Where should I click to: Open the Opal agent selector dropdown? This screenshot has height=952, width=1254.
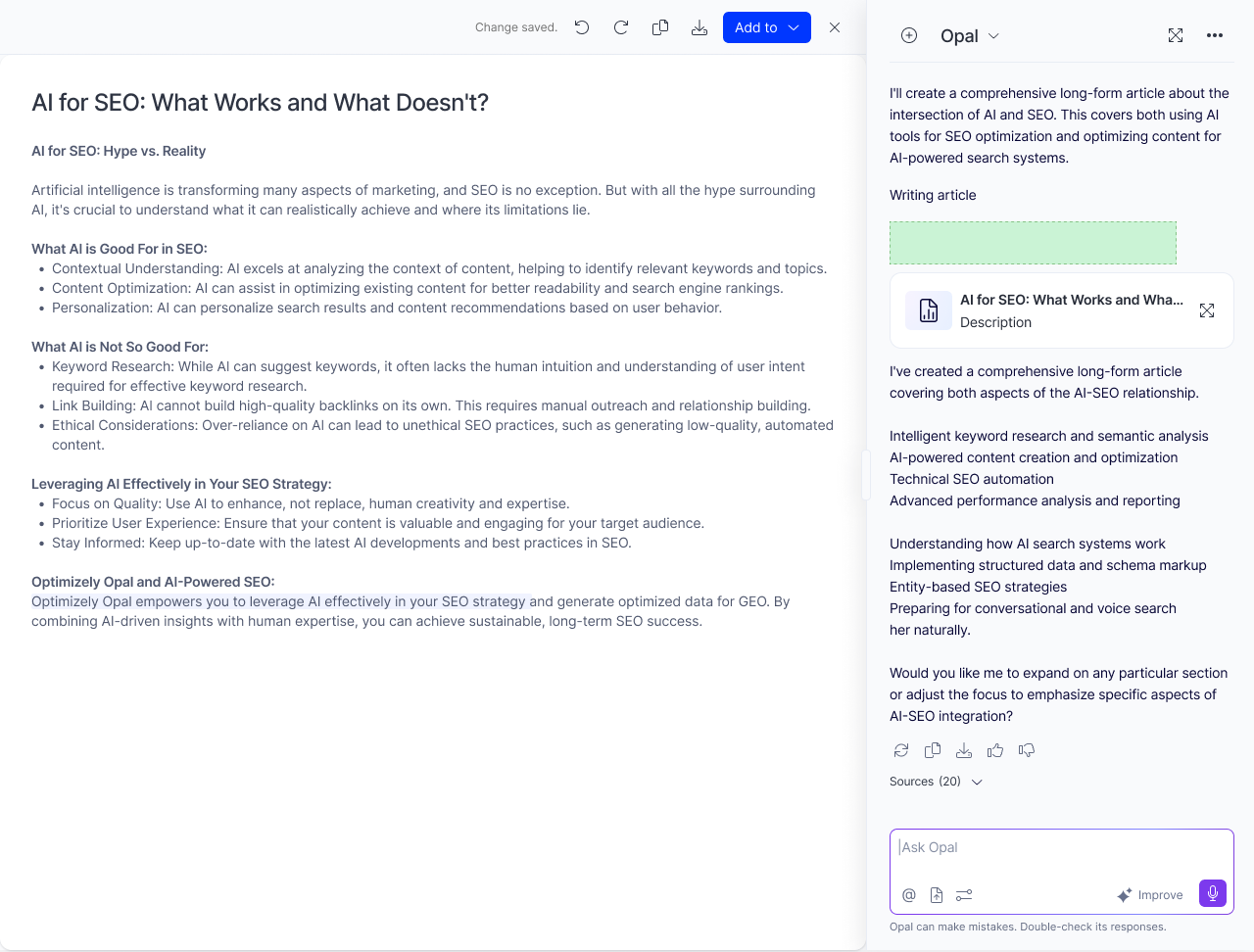tap(970, 35)
